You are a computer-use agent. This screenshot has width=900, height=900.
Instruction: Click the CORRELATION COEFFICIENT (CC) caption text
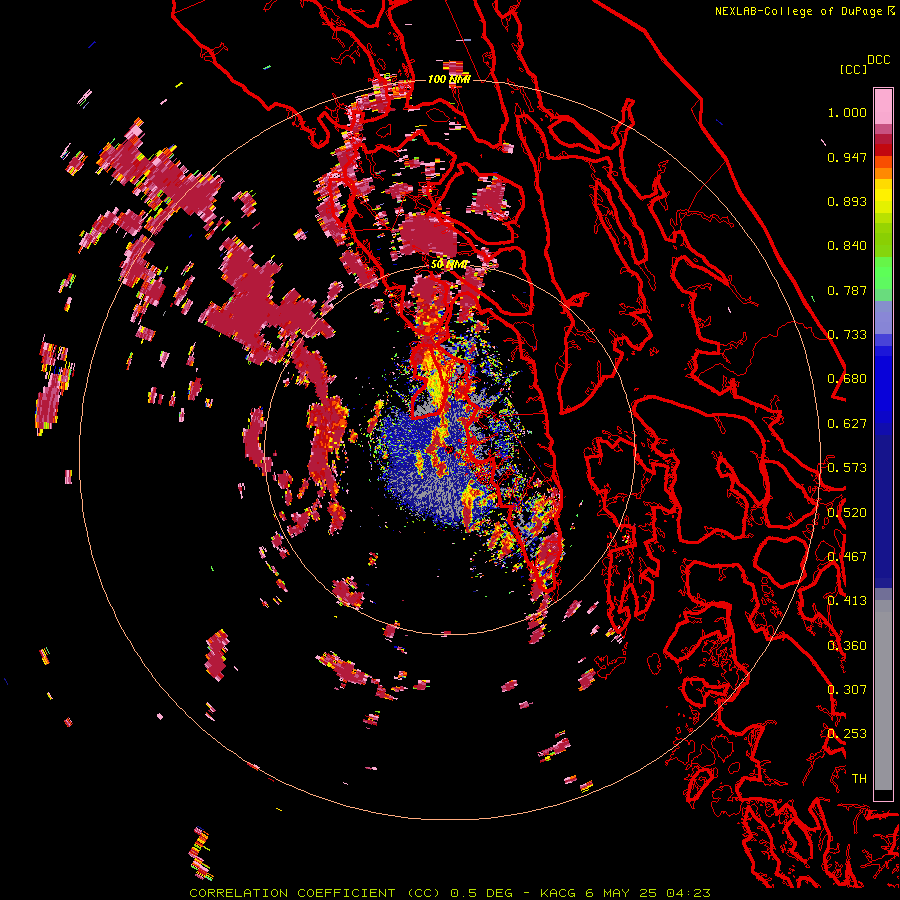[315, 893]
